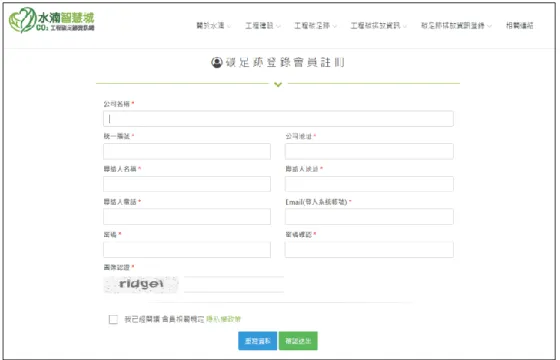
Task: Click the green chevron under the page title
Action: coord(278,84)
